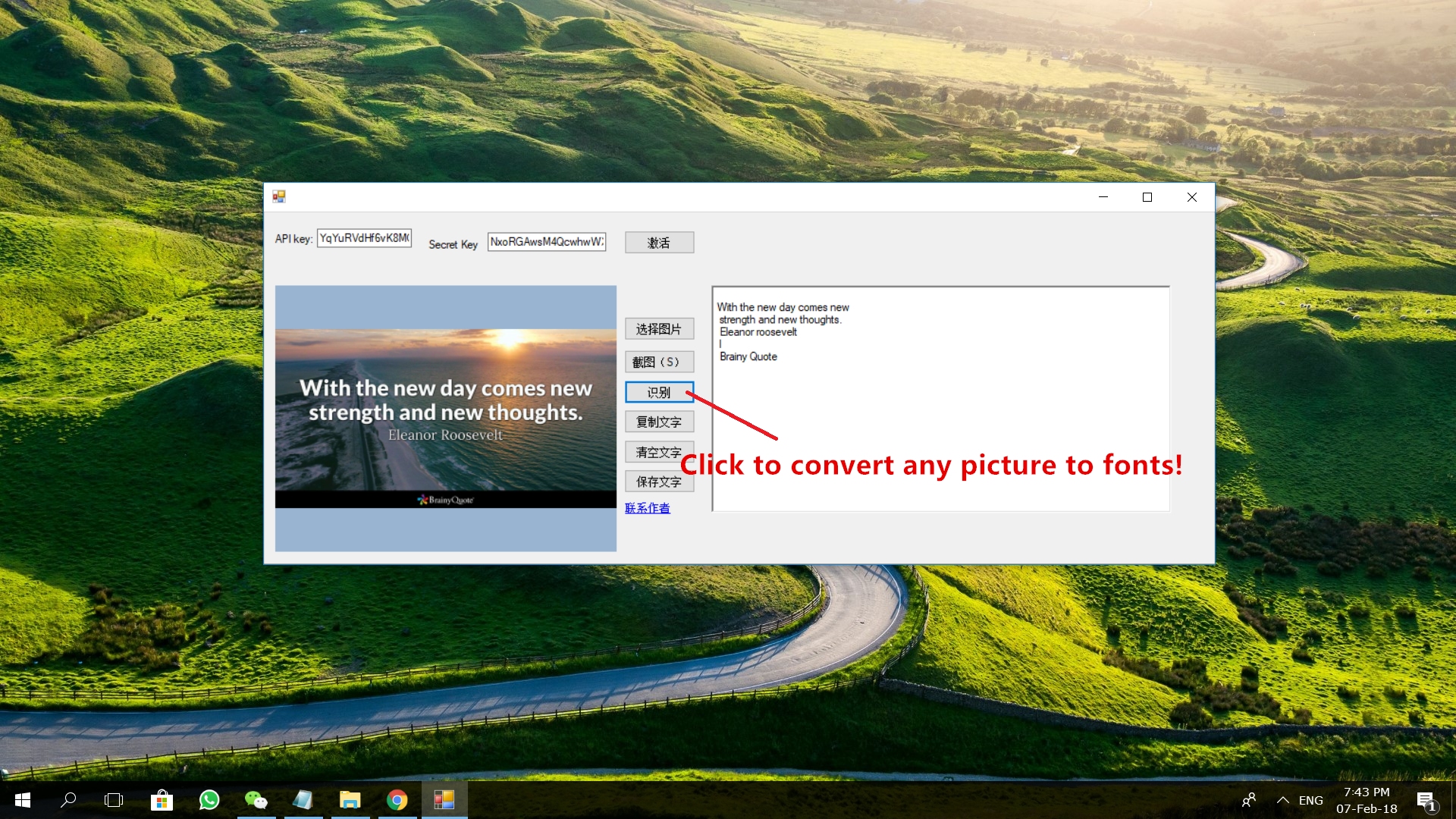Show hidden system tray icons
This screenshot has width=1456, height=819.
pos(1283,800)
